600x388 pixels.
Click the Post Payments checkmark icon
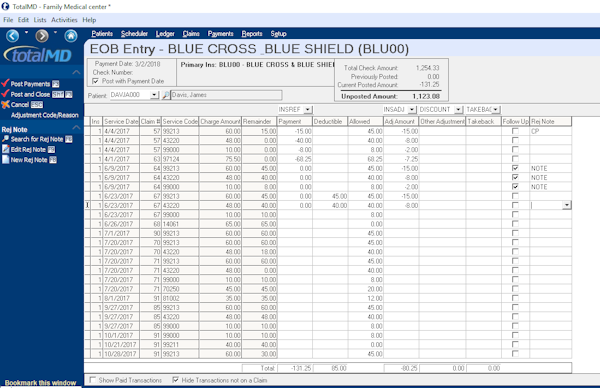[x=5, y=83]
